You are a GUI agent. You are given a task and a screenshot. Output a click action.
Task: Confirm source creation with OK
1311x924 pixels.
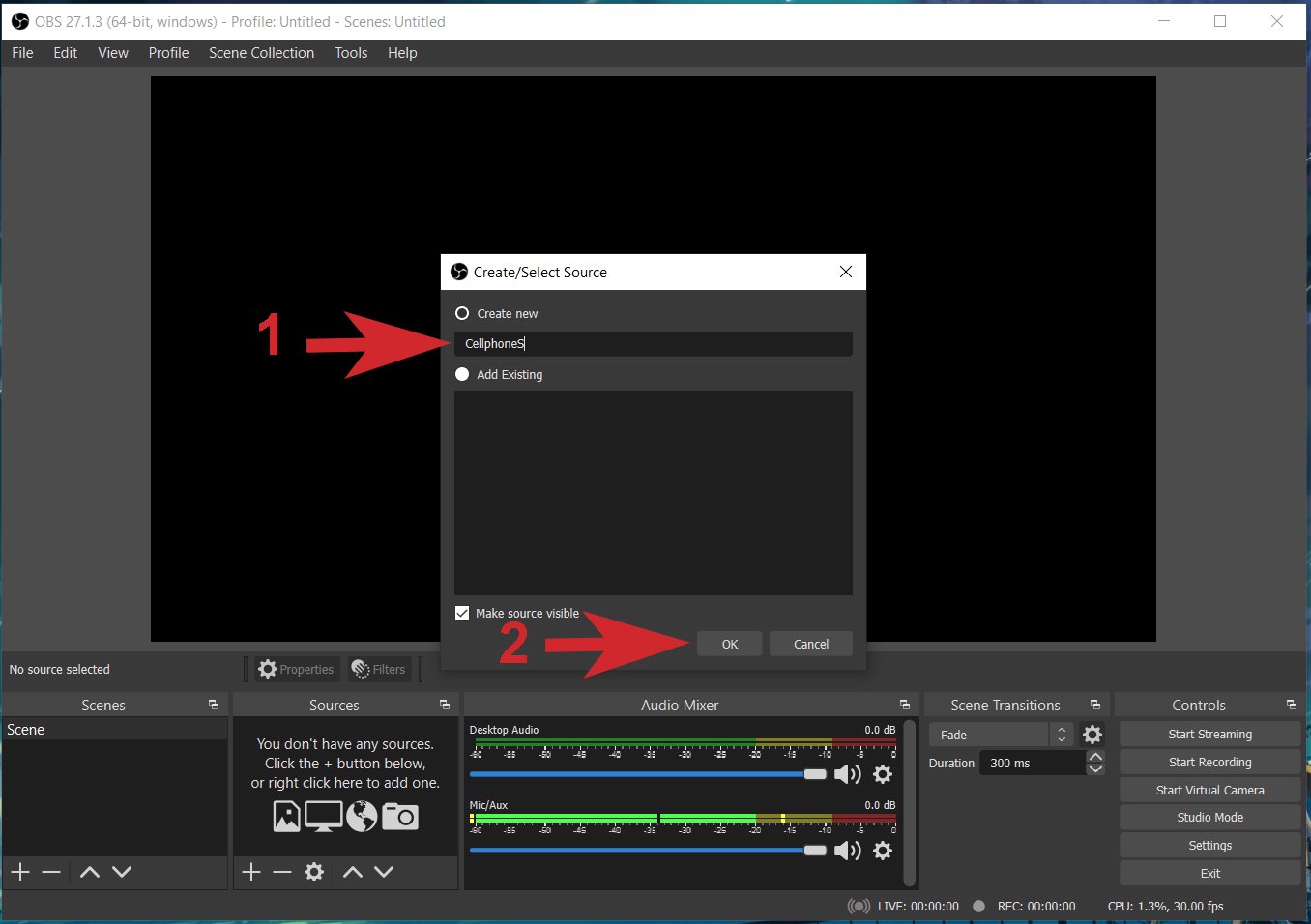pos(729,644)
